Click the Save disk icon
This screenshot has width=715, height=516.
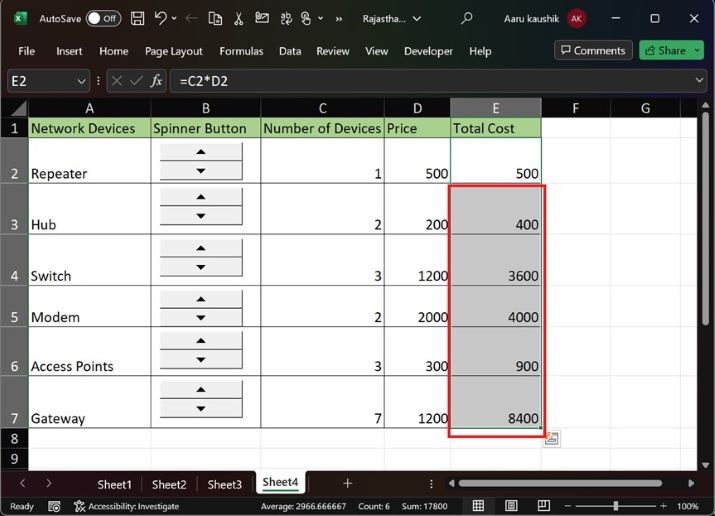click(137, 19)
